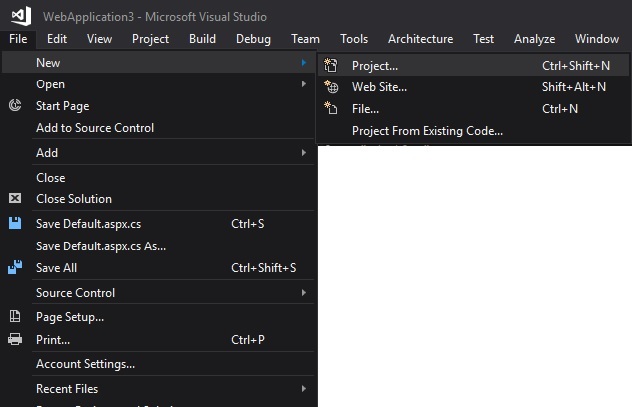Viewport: 632px width, 407px height.
Task: Click the Save All icon
Action: (15, 268)
